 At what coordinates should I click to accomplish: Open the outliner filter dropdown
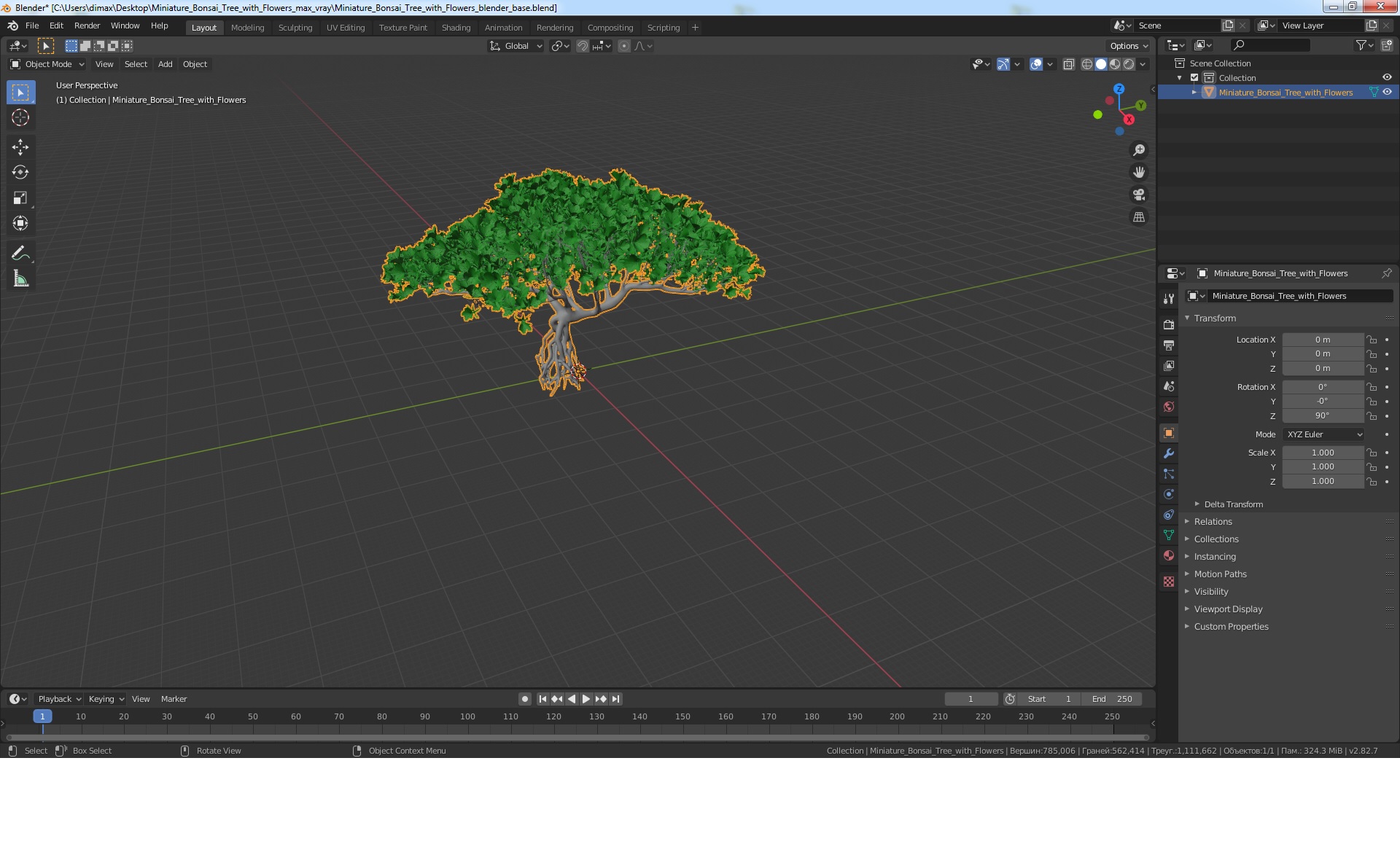[1364, 45]
